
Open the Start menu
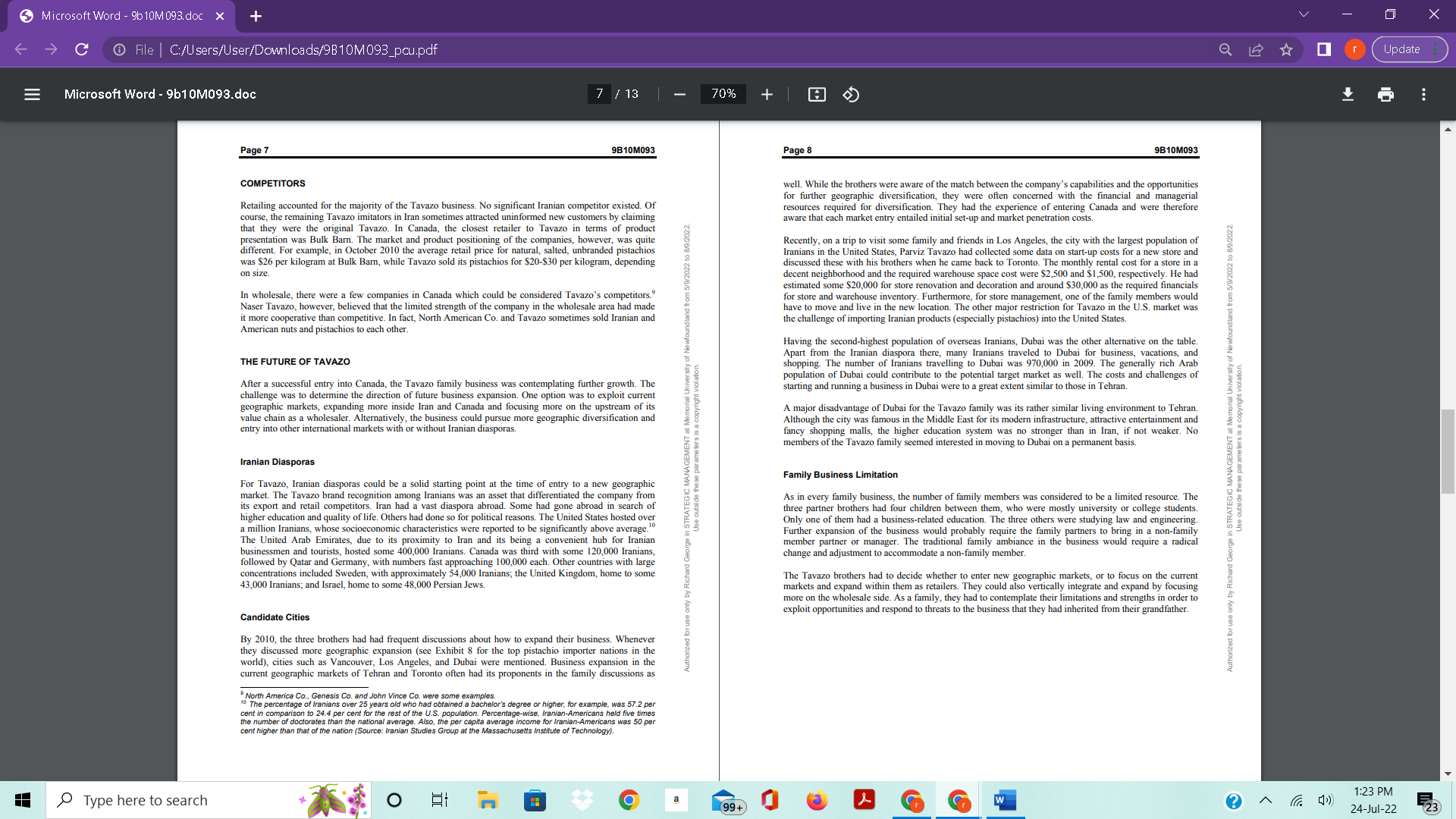coord(22,800)
